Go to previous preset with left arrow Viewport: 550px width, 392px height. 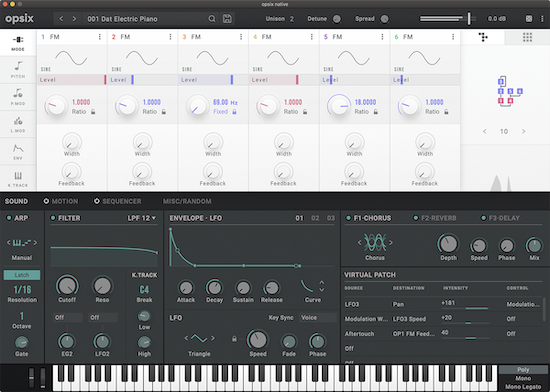pyautogui.click(x=61, y=19)
